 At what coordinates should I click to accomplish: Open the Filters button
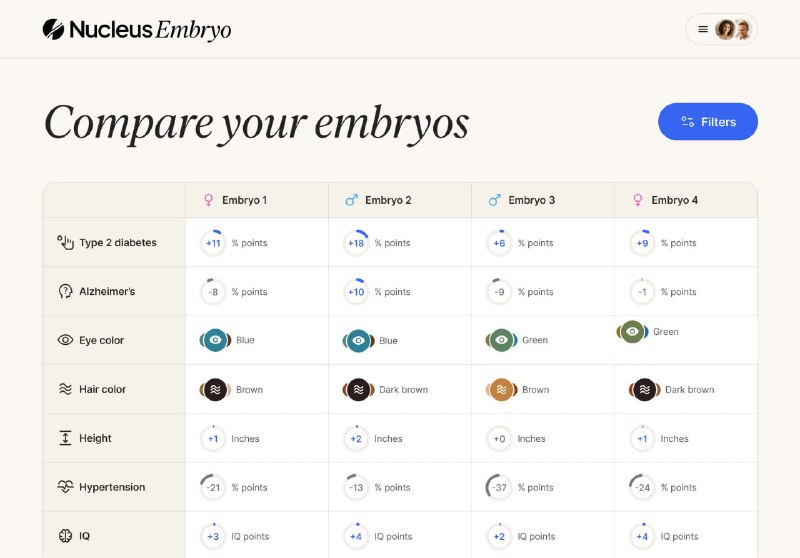pos(708,121)
